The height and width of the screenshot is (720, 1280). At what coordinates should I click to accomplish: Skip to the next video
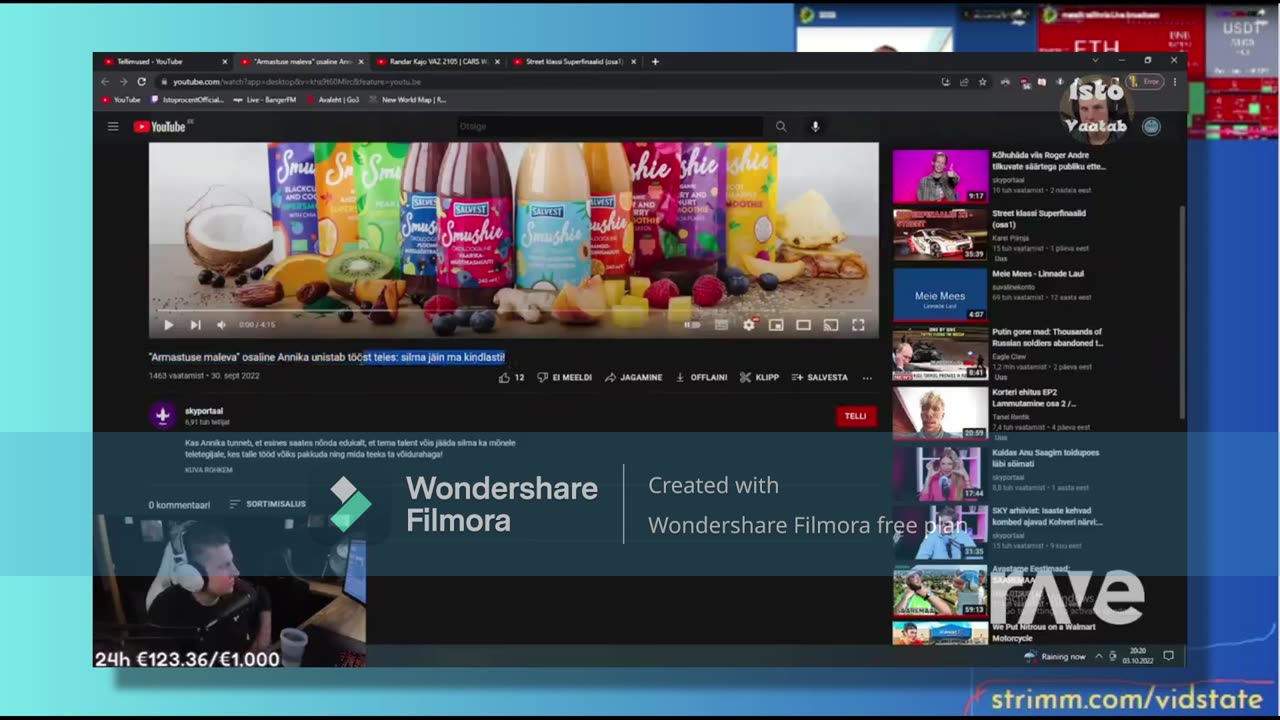point(195,325)
